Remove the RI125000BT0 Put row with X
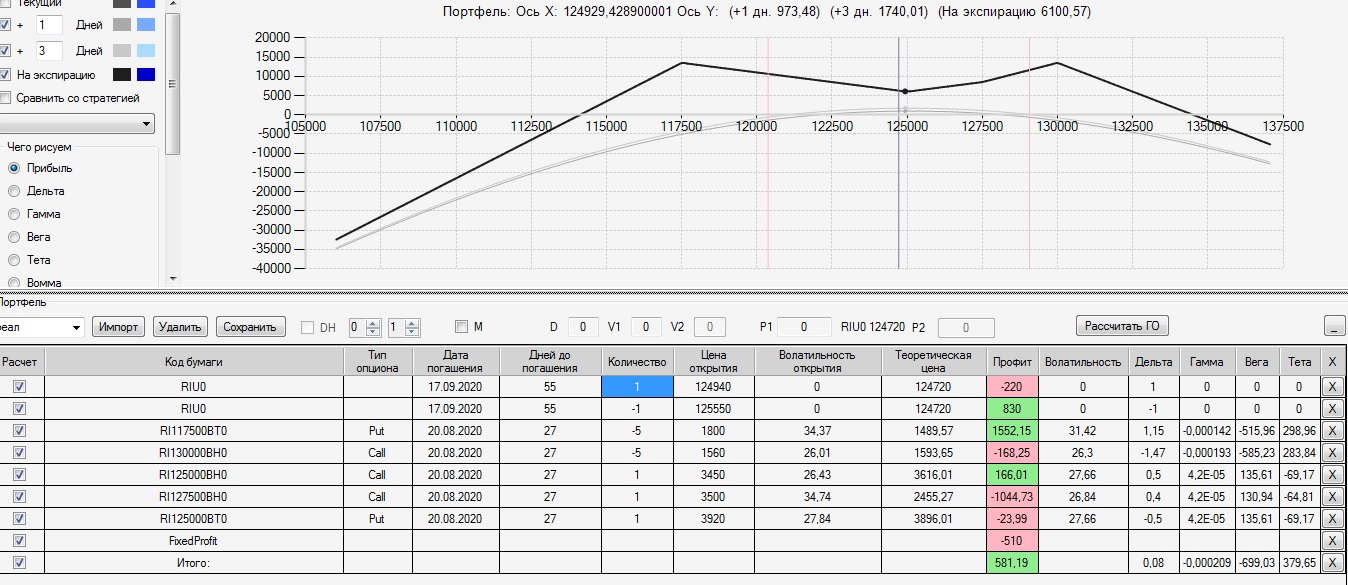This screenshot has height=585, width=1348. 1332,518
